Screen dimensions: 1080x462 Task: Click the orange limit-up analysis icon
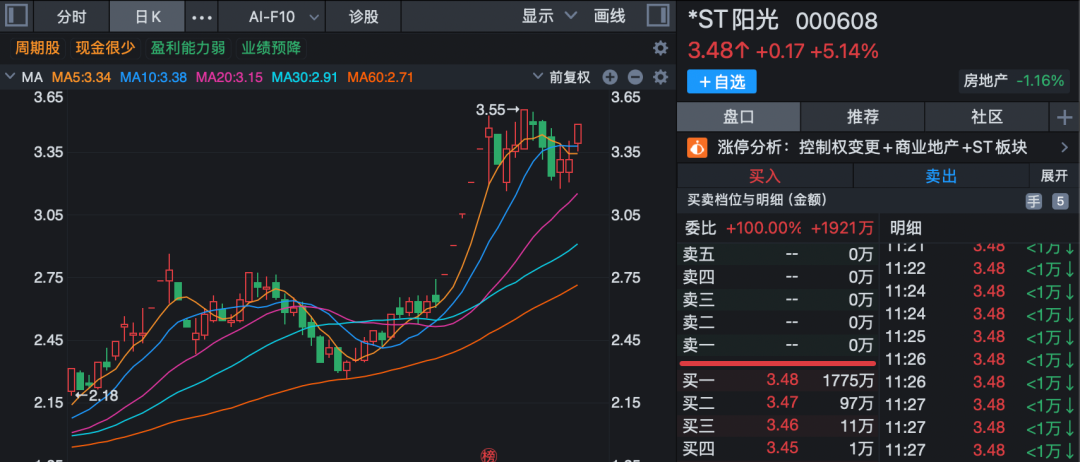pos(698,148)
